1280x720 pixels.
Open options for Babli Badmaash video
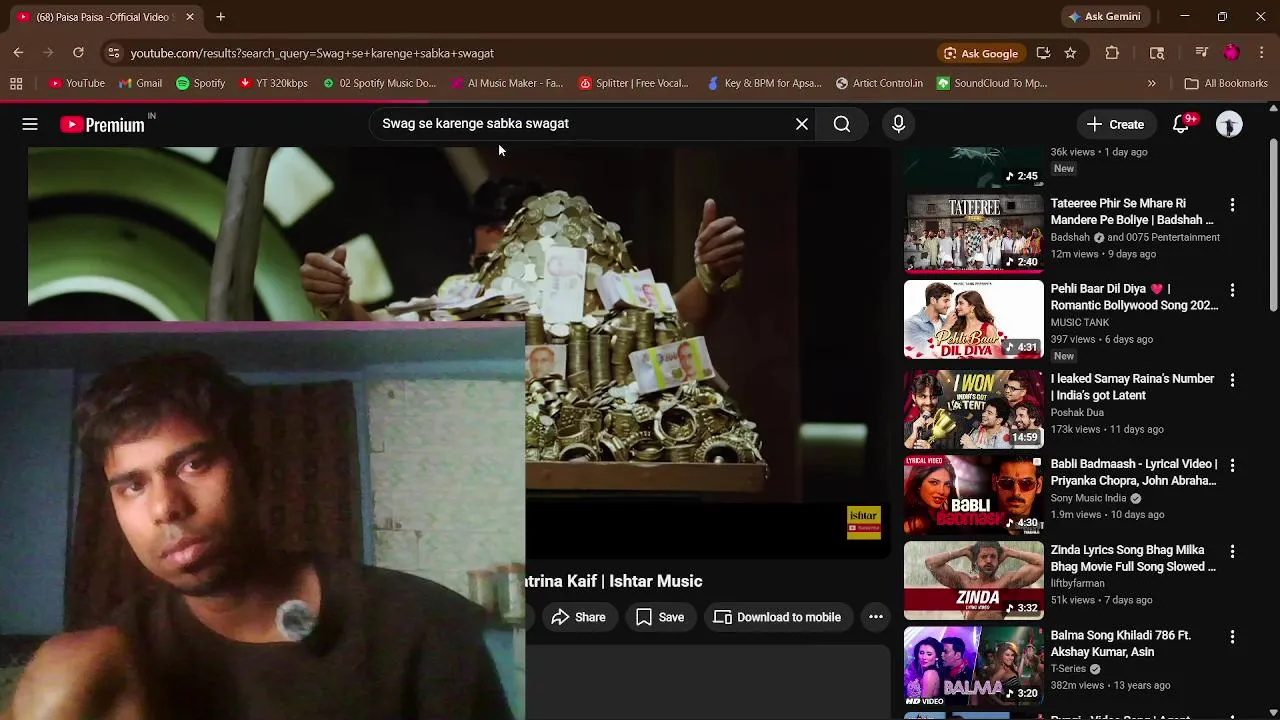pos(1232,465)
